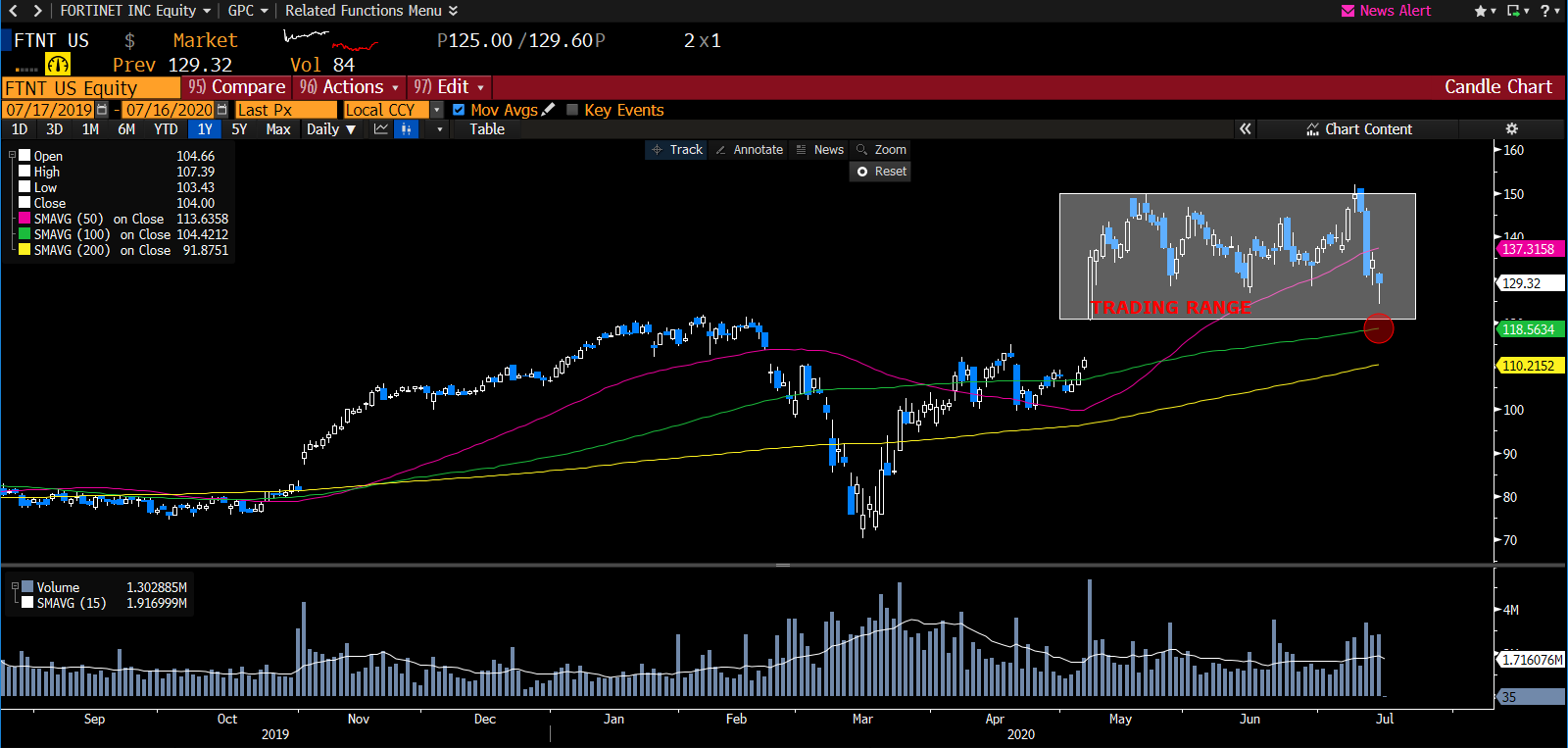Viewport: 1568px width, 748px height.
Task: Click the Reset chart button
Action: point(880,172)
